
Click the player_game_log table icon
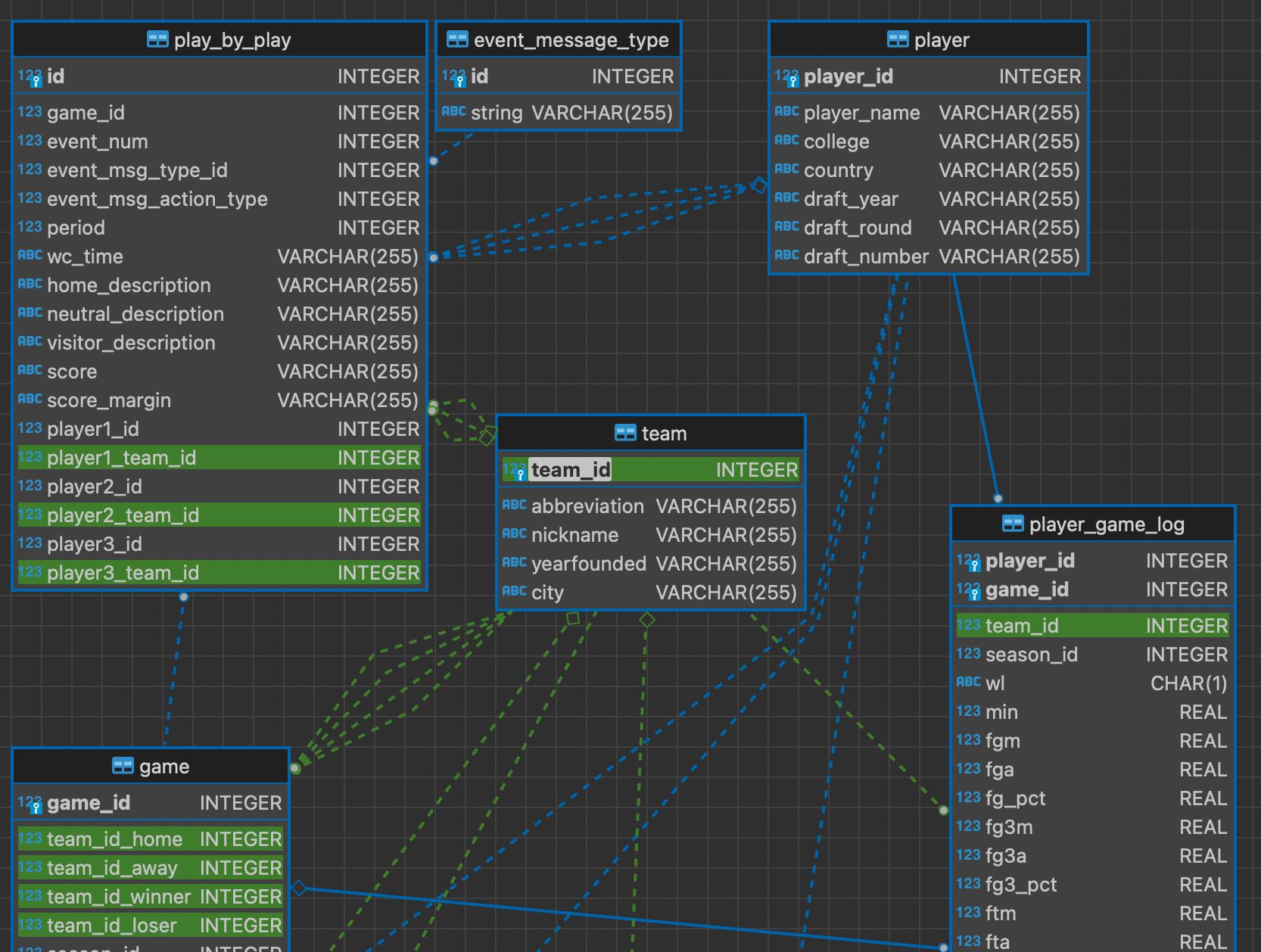[1013, 524]
